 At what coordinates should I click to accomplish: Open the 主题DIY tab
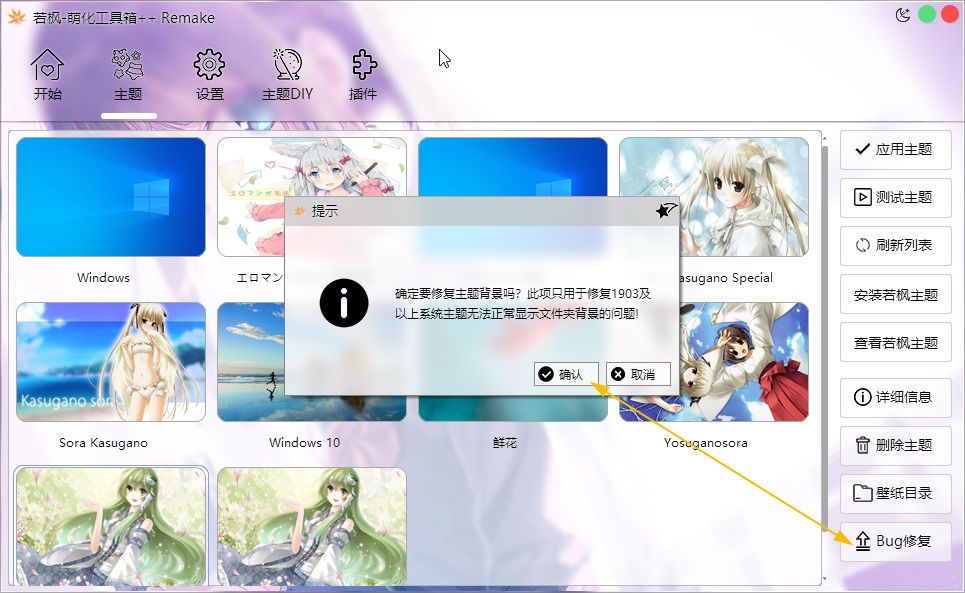click(x=287, y=75)
